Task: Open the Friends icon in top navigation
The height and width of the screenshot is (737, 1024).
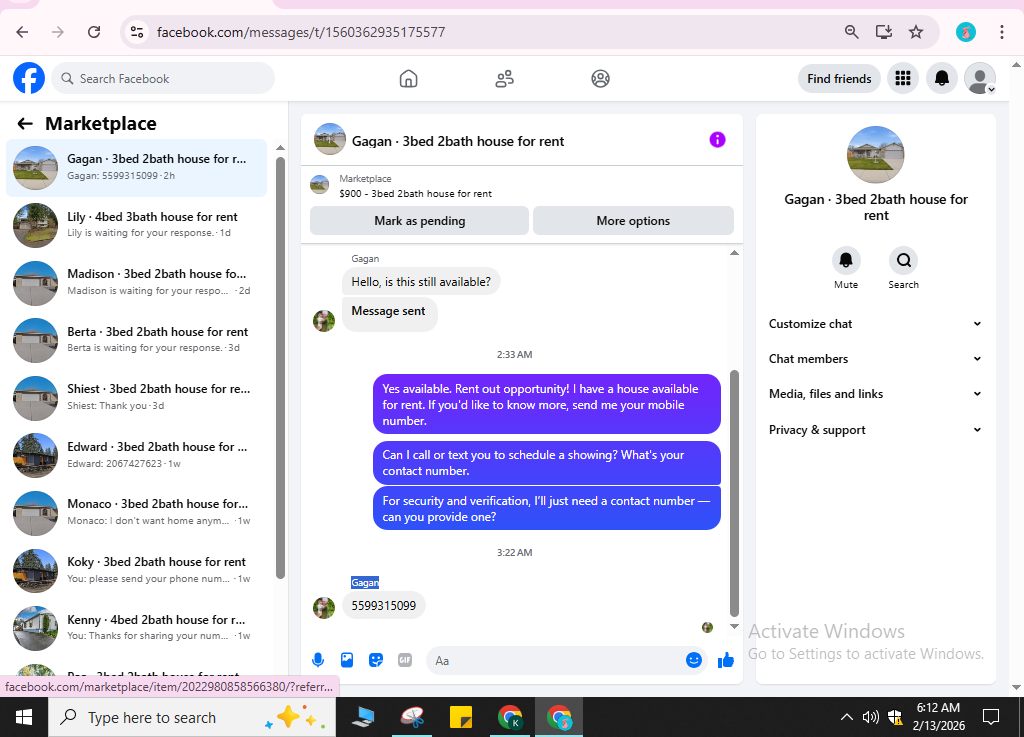Action: tap(504, 79)
